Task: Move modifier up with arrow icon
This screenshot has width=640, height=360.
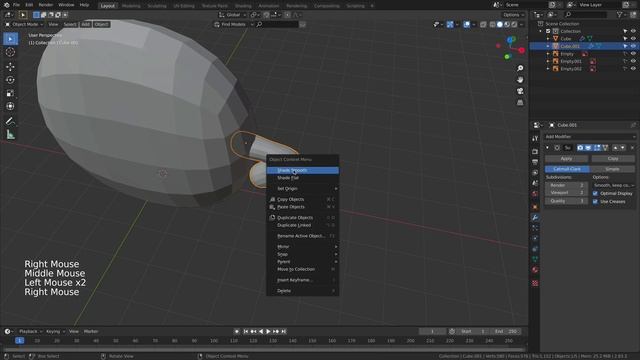Action: pyautogui.click(x=616, y=148)
